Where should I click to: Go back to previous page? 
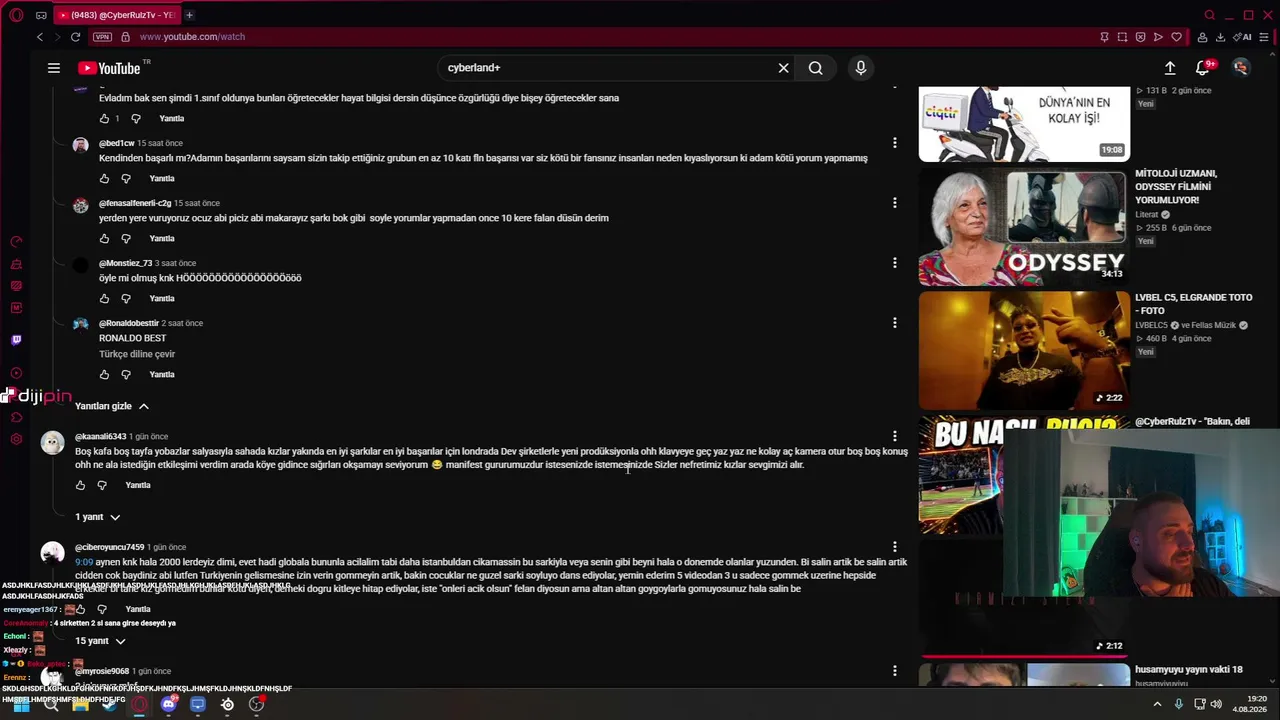click(40, 37)
